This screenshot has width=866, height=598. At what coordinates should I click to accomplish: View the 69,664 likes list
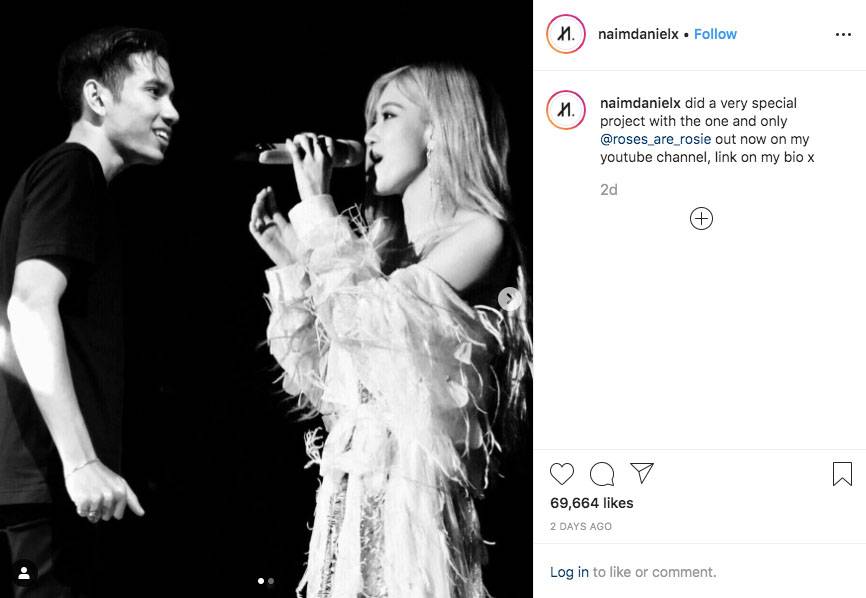592,503
